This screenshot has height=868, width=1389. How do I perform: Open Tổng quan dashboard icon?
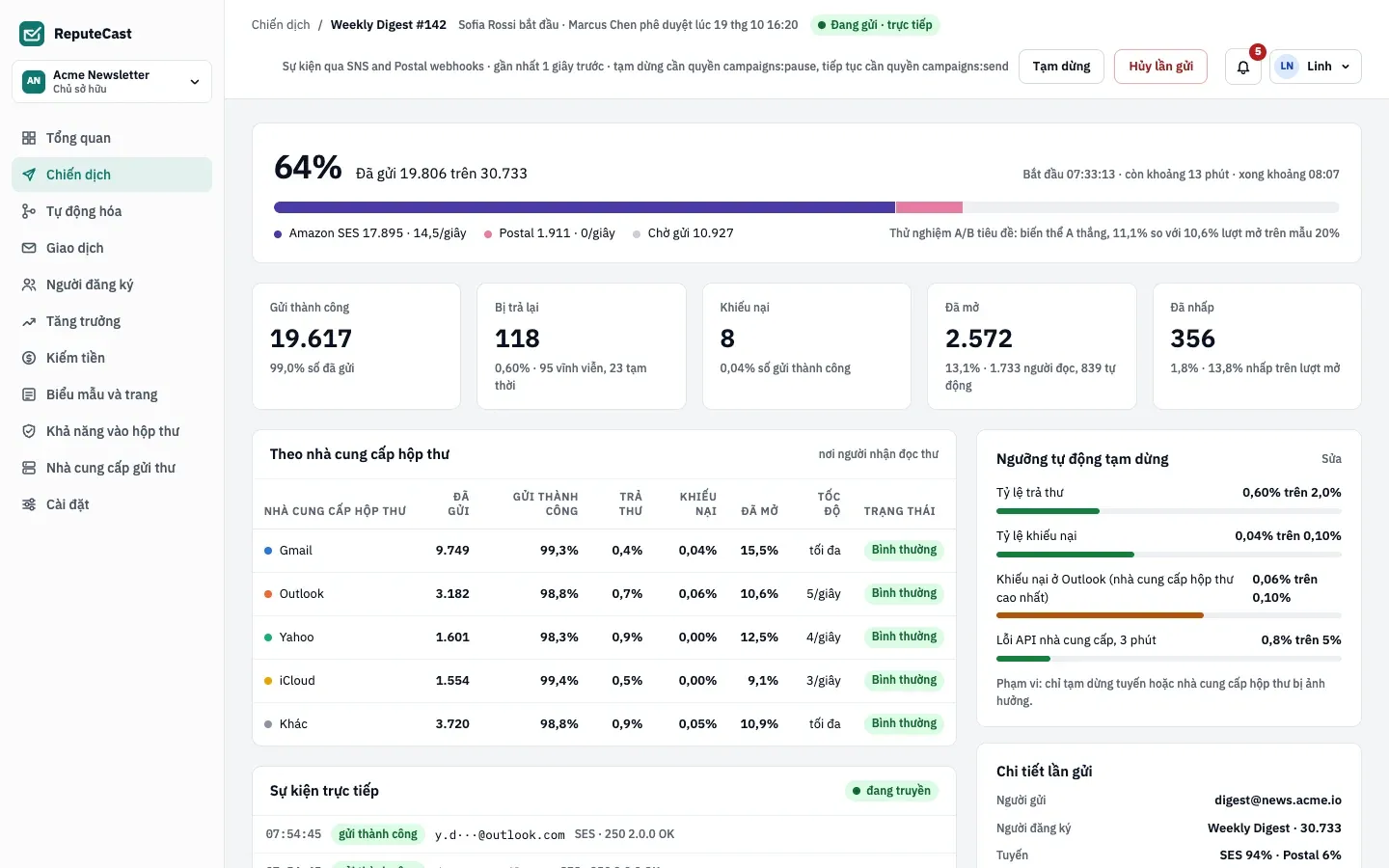tap(29, 138)
